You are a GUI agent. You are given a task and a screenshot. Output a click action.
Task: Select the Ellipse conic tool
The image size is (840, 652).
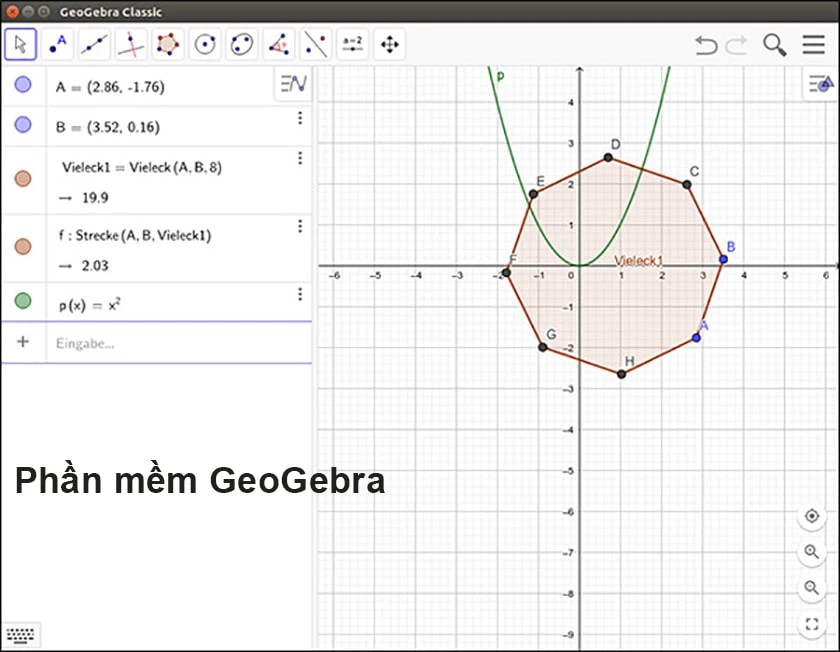242,44
